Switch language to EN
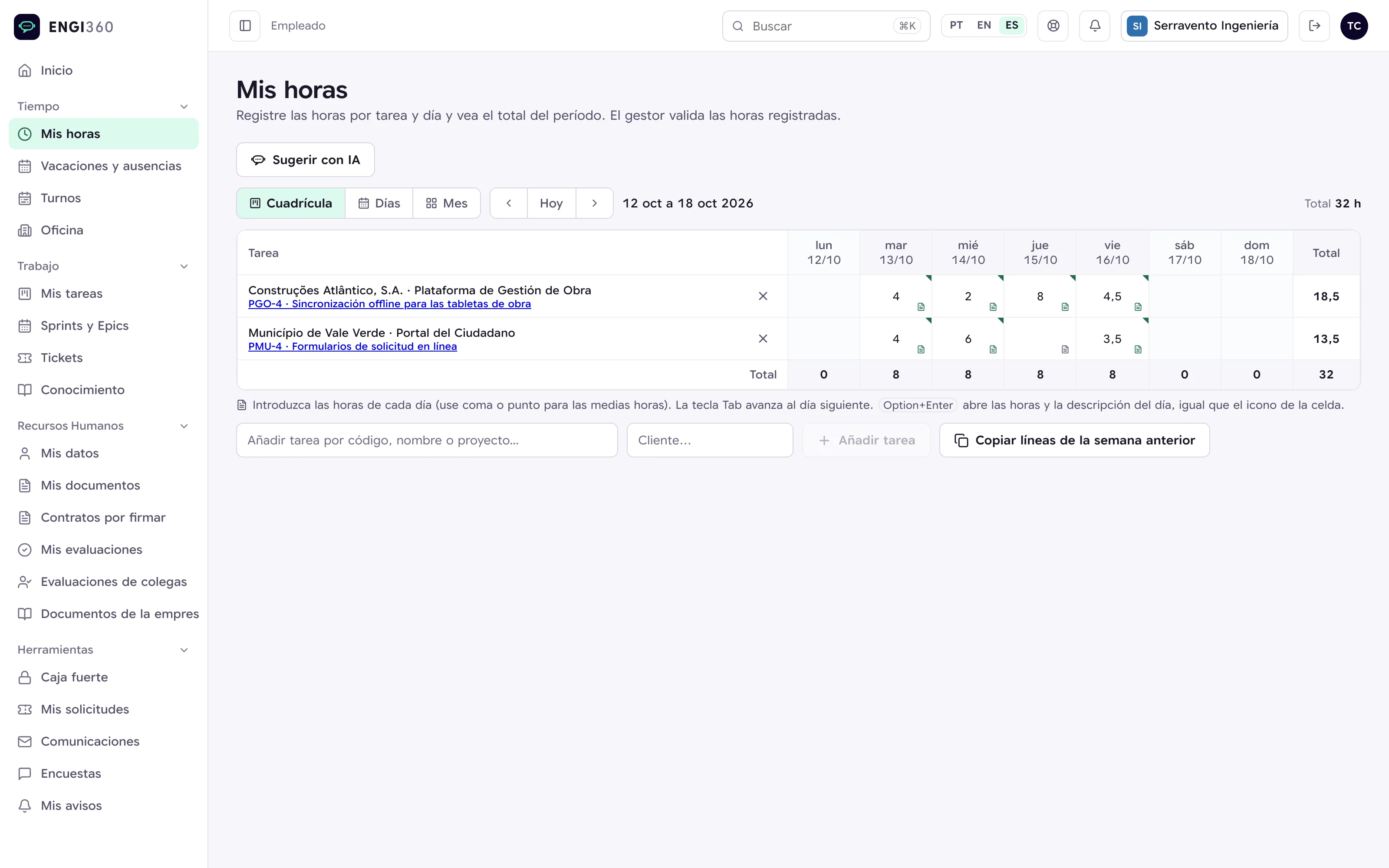The image size is (1389, 868). click(x=984, y=25)
